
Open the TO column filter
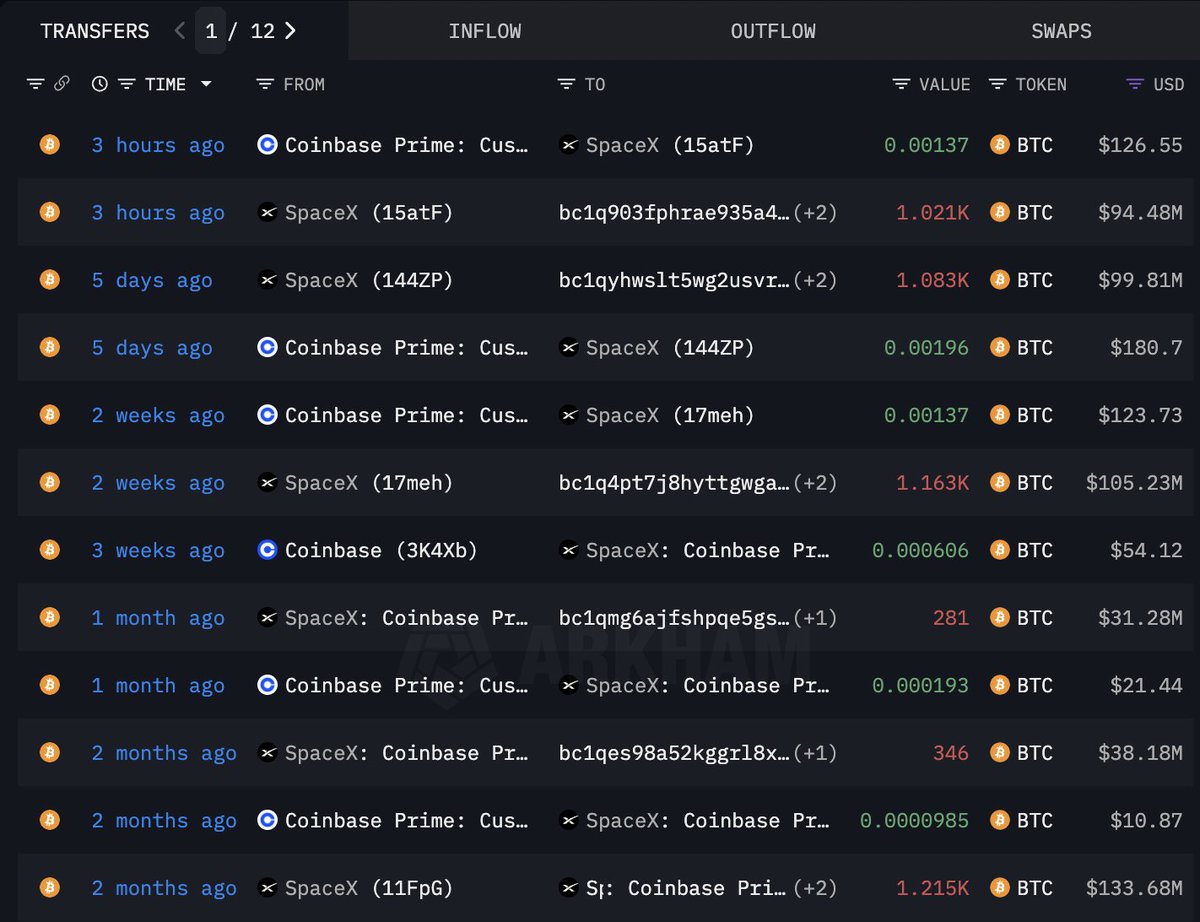pos(566,84)
